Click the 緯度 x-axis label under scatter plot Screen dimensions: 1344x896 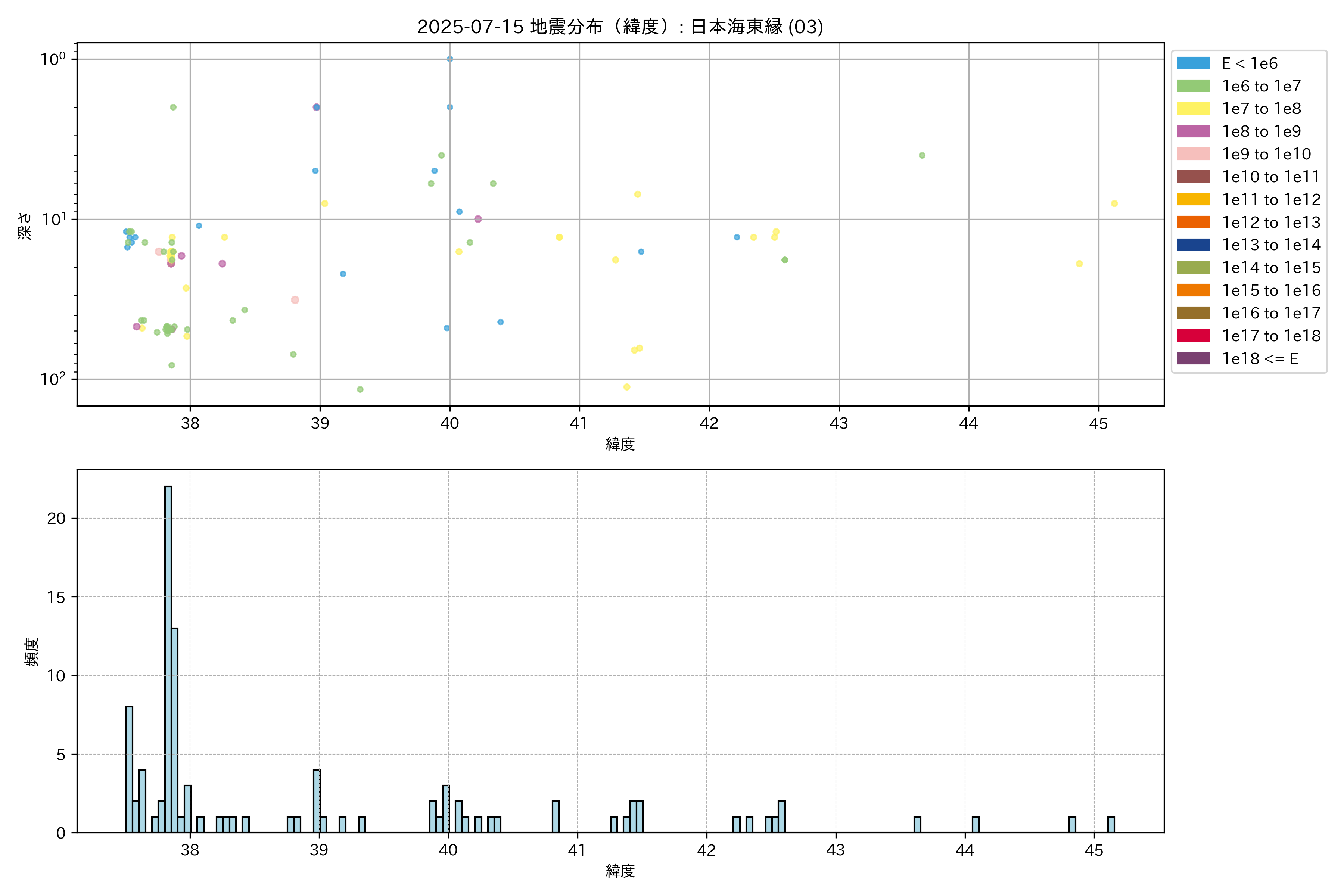point(620,444)
